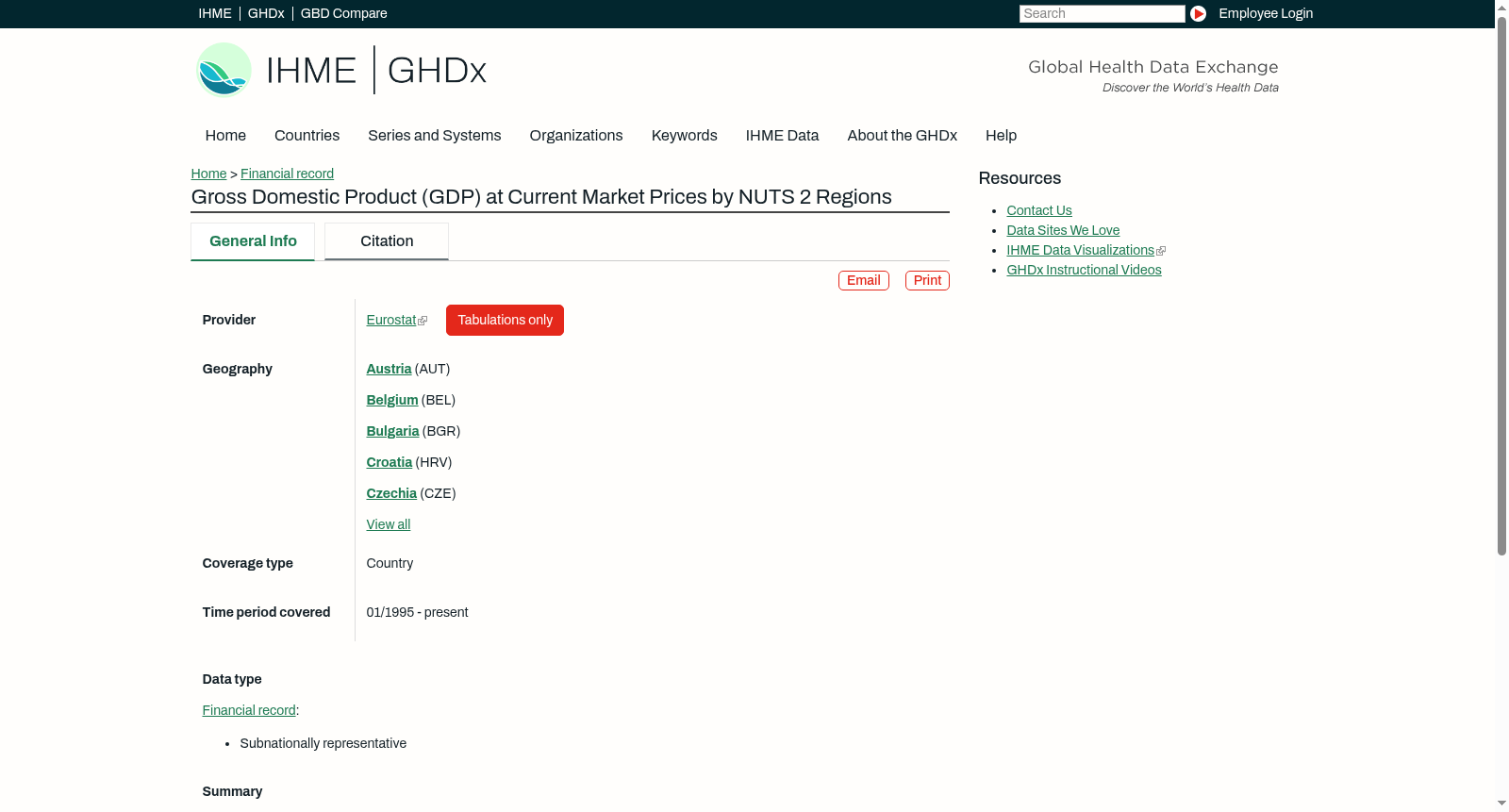This screenshot has width=1509, height=812.
Task: Click the Home breadcrumb link
Action: [208, 174]
